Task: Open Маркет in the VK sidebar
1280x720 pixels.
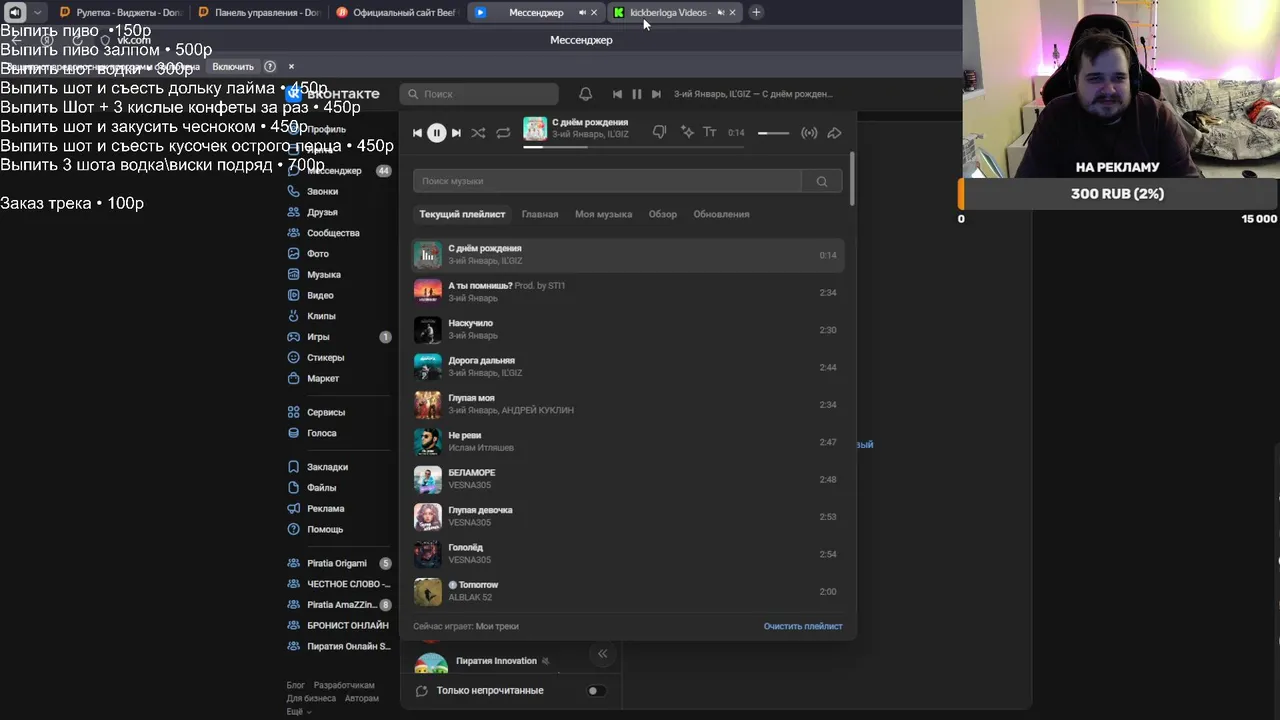Action: pyautogui.click(x=323, y=379)
